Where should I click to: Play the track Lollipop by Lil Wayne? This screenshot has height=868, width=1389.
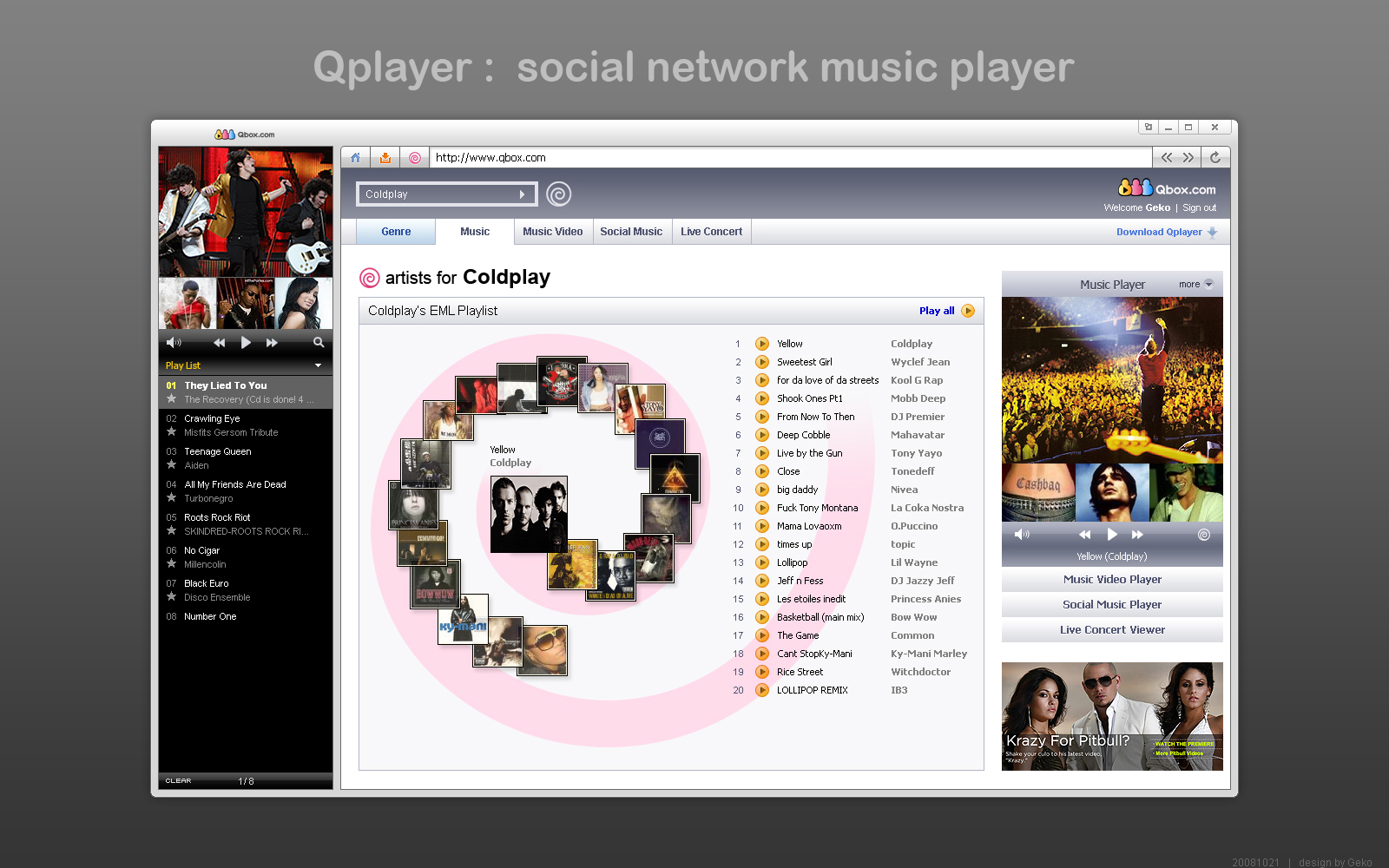(x=762, y=562)
